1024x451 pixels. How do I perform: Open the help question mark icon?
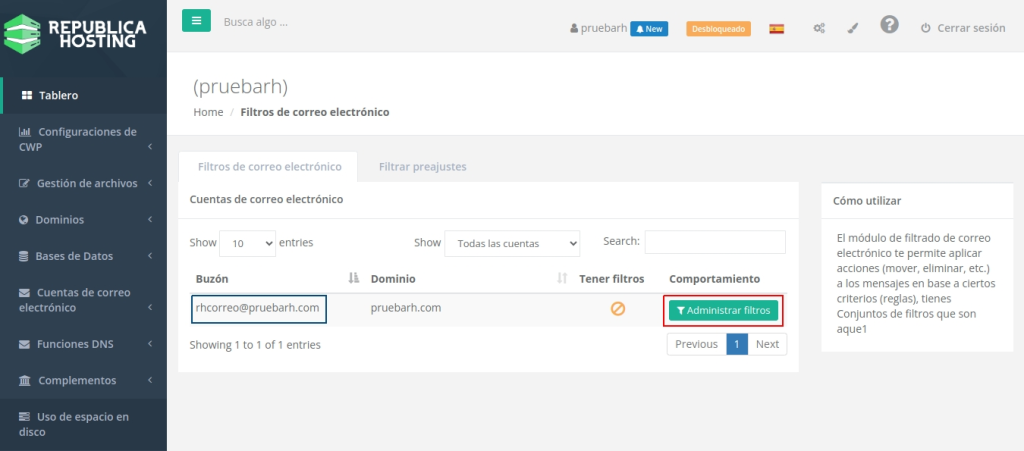889,25
